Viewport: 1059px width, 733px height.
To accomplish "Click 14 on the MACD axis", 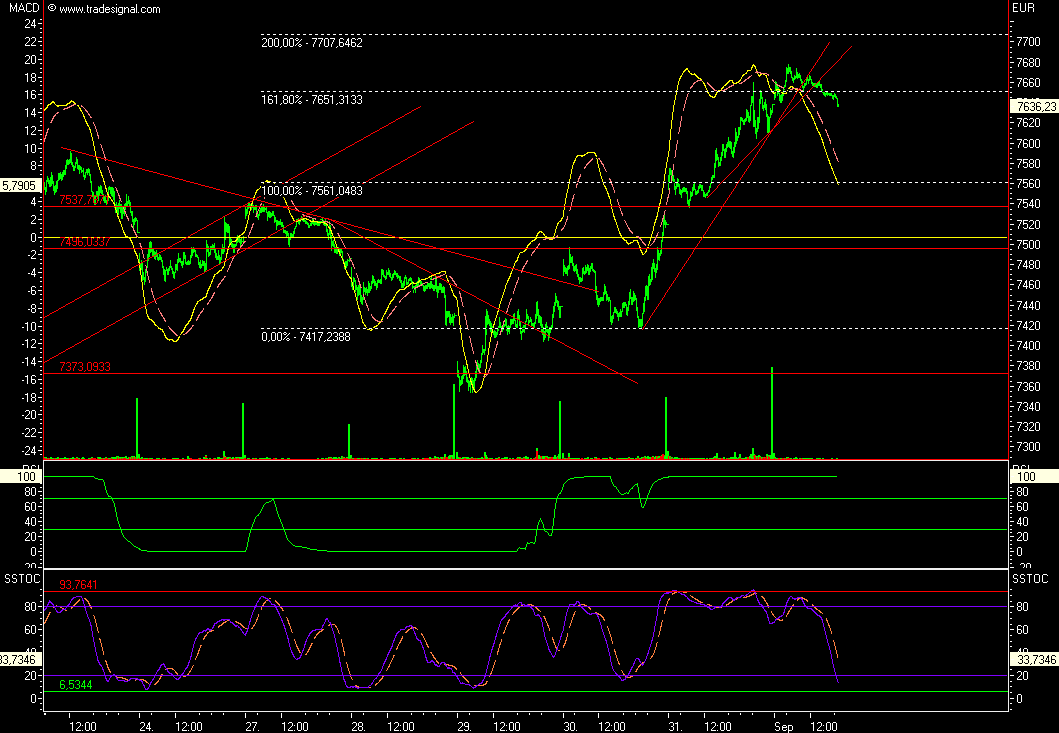I will point(30,113).
